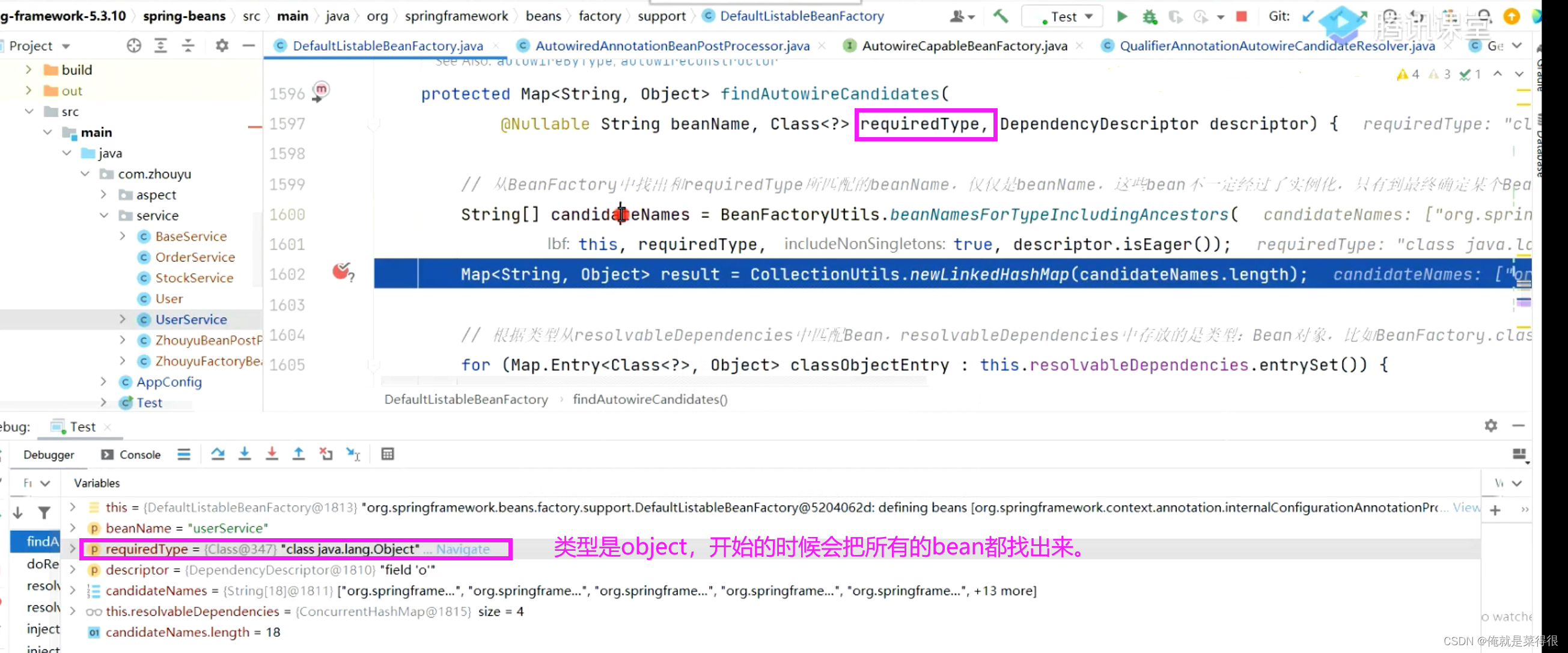Screen dimensions: 1568x653
Task: Toggle the frames filter funnel icon
Action: 44,513
